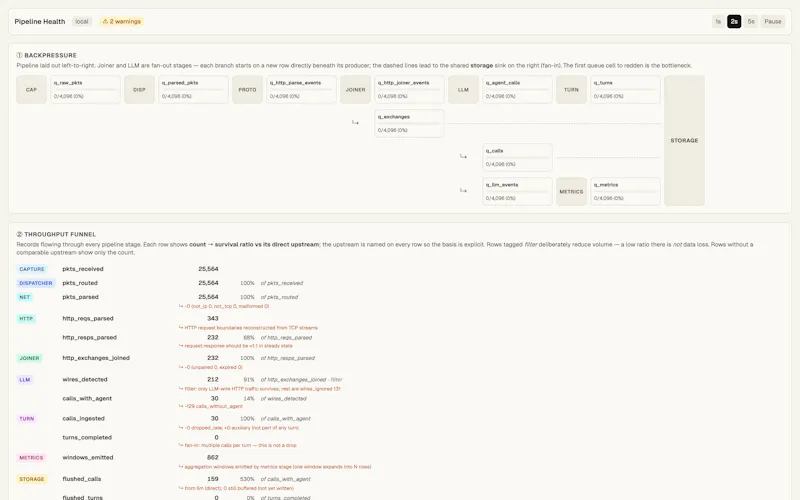Viewport: 800px width, 500px height.
Task: Open the 2 warnings badge
Action: tap(121, 21)
